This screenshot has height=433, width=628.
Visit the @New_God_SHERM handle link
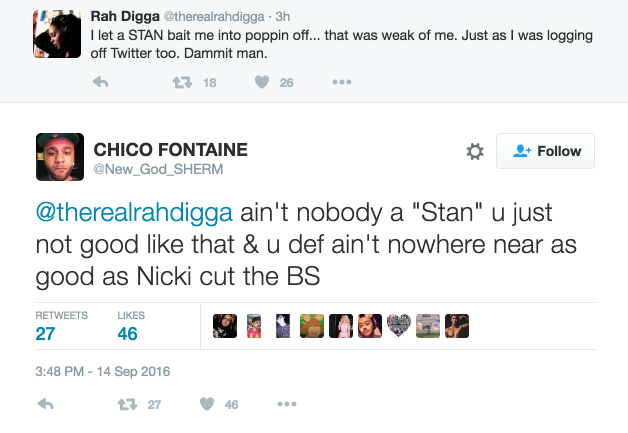pos(158,169)
